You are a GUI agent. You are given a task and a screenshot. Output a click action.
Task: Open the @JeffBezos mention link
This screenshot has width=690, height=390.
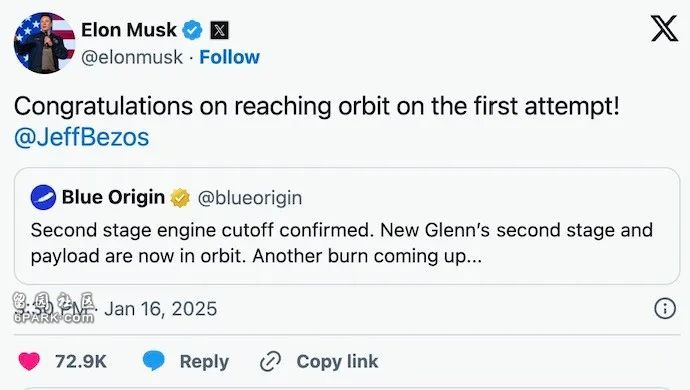pos(81,137)
